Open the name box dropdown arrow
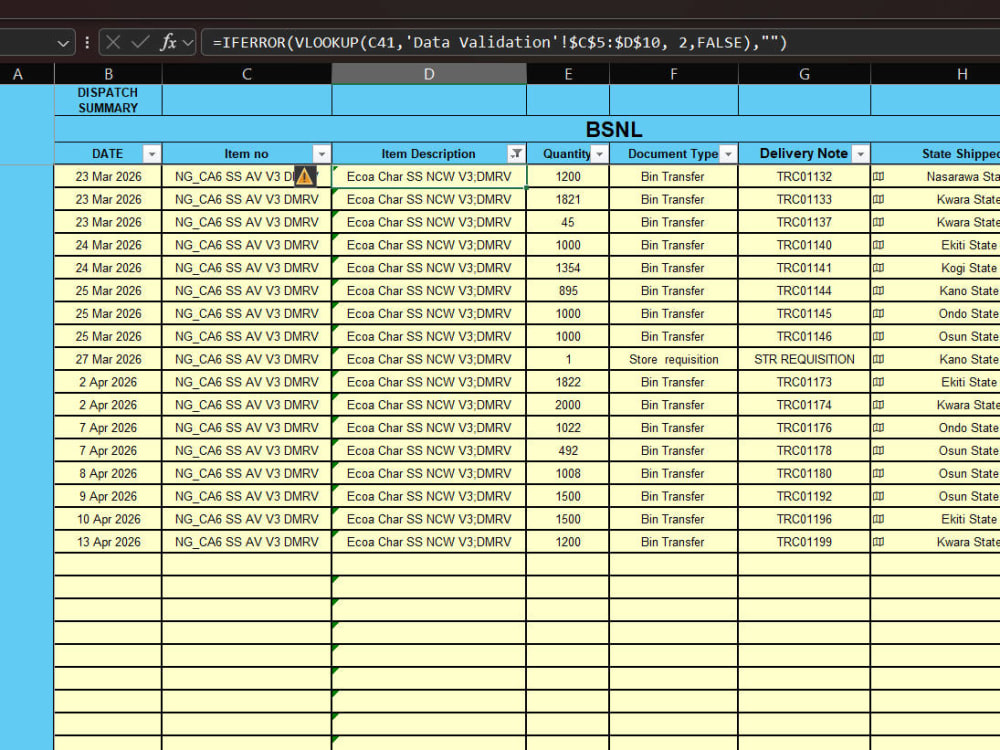The height and width of the screenshot is (750, 1000). click(62, 43)
